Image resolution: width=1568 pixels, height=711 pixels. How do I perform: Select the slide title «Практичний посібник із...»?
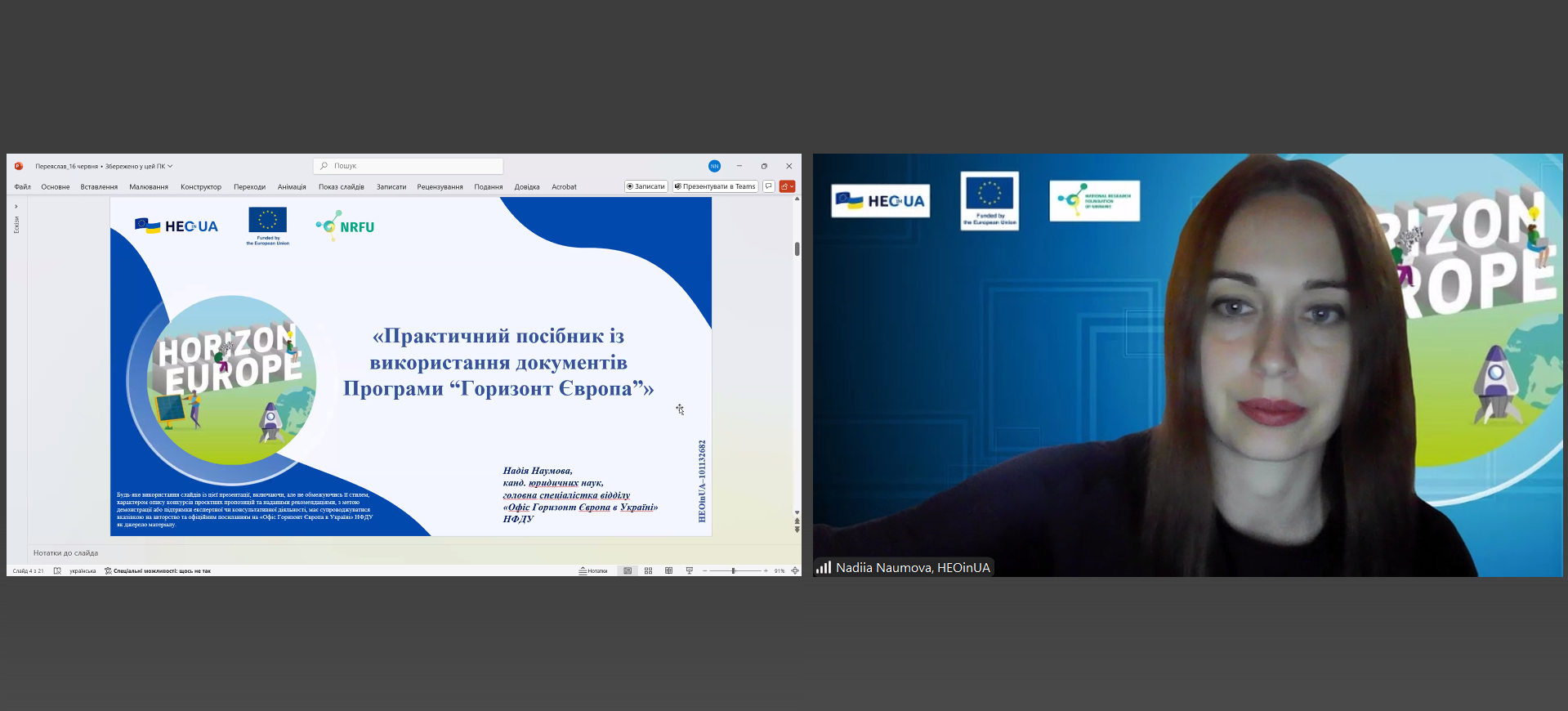[498, 362]
